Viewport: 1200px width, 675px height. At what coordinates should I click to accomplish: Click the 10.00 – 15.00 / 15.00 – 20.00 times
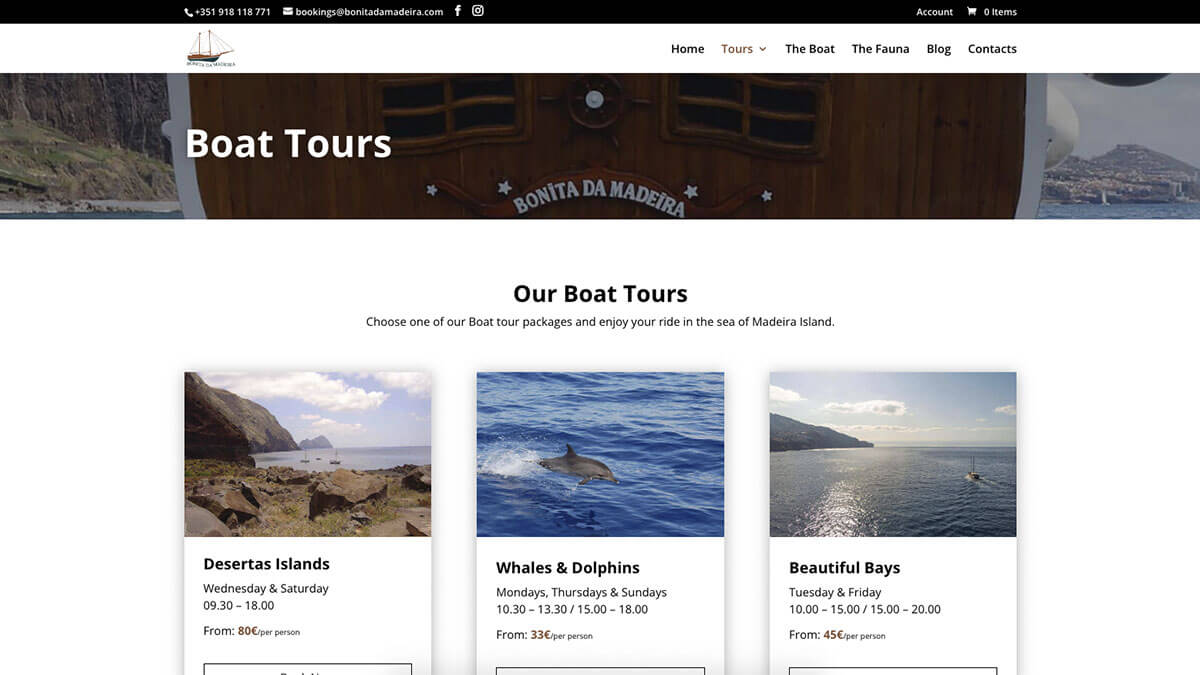click(865, 609)
